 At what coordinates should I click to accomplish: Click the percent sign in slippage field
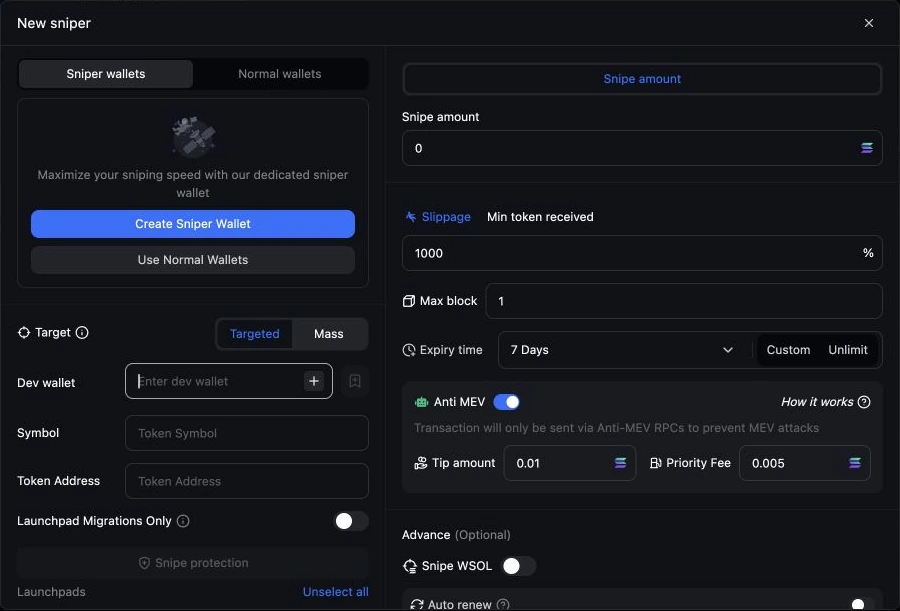[868, 253]
